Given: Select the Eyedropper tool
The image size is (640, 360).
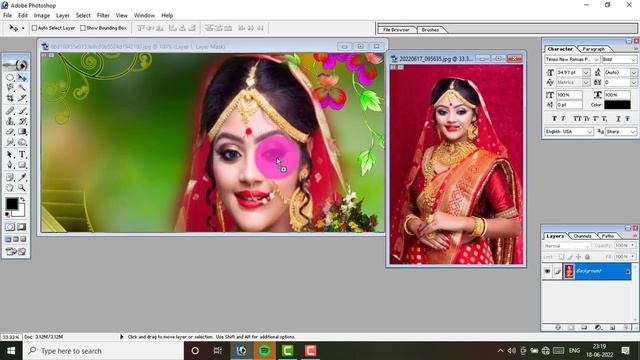Looking at the screenshot, I should (x=22, y=177).
